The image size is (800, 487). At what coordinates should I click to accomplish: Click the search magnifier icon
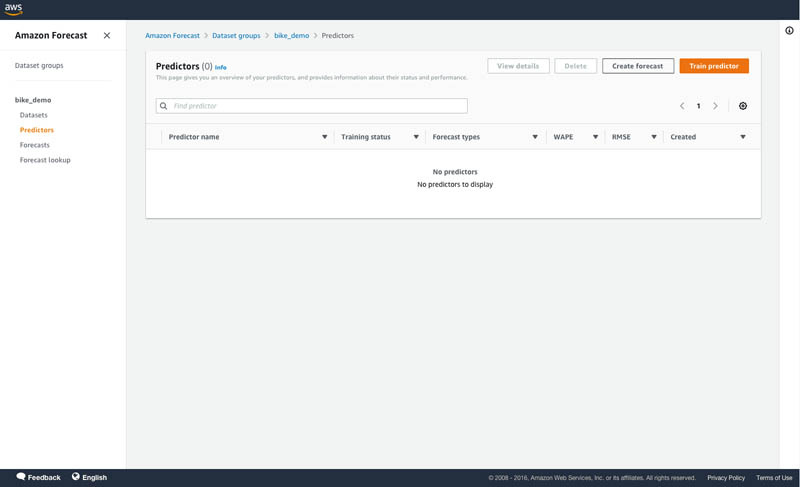[x=163, y=106]
